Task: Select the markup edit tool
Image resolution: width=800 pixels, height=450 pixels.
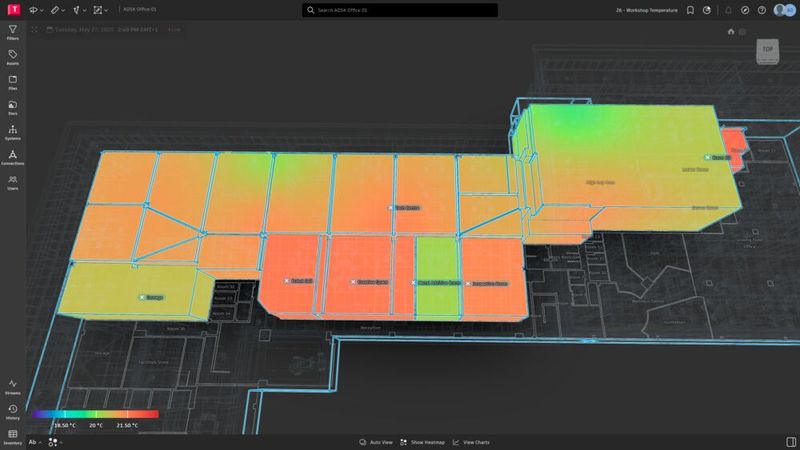Action: click(97, 10)
